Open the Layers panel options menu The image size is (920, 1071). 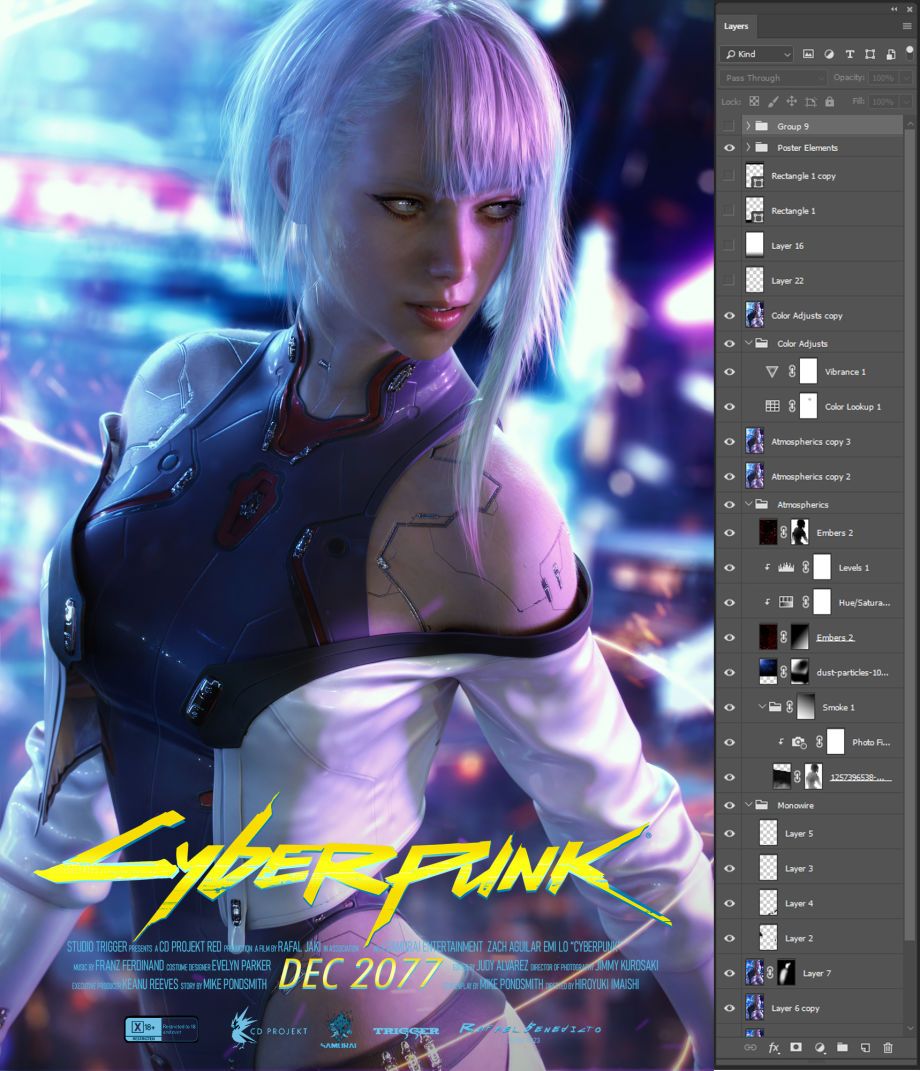click(x=906, y=26)
